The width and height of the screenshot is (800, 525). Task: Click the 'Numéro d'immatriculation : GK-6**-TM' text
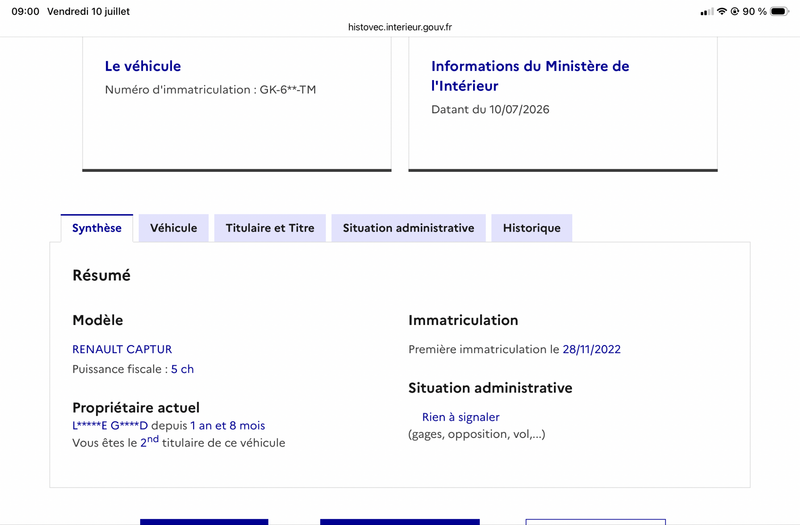[210, 89]
